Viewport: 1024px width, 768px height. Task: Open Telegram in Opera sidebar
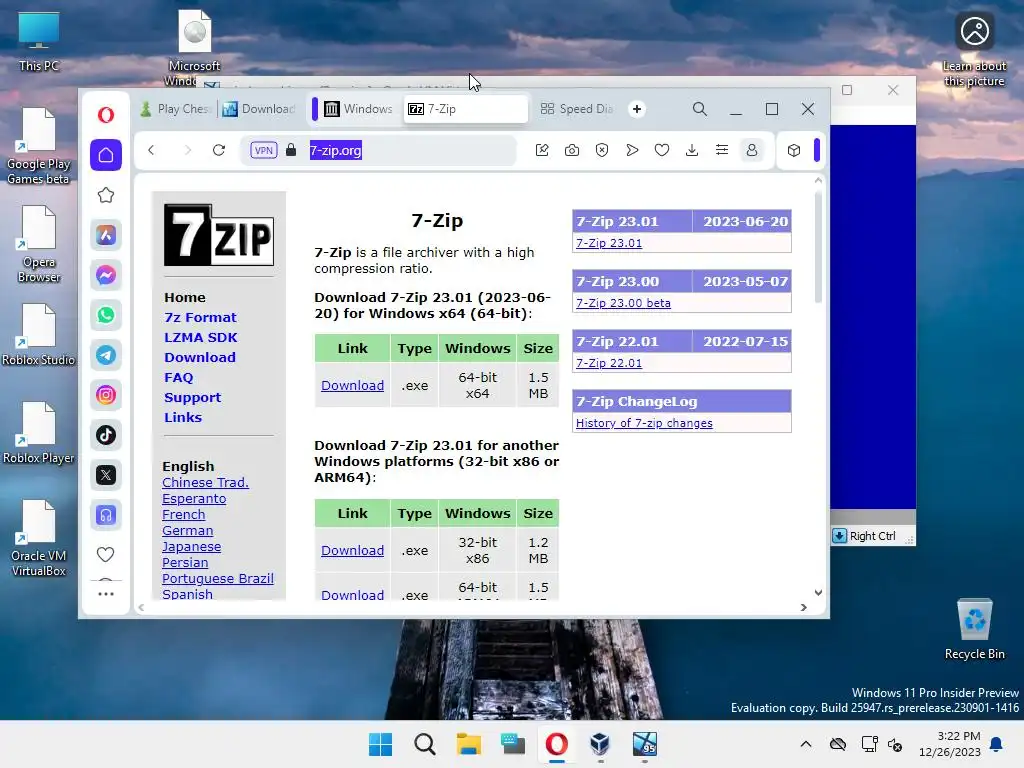click(106, 355)
